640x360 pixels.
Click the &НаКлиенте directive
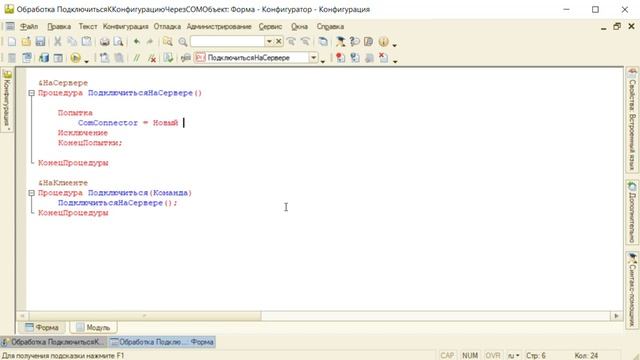click(63, 183)
